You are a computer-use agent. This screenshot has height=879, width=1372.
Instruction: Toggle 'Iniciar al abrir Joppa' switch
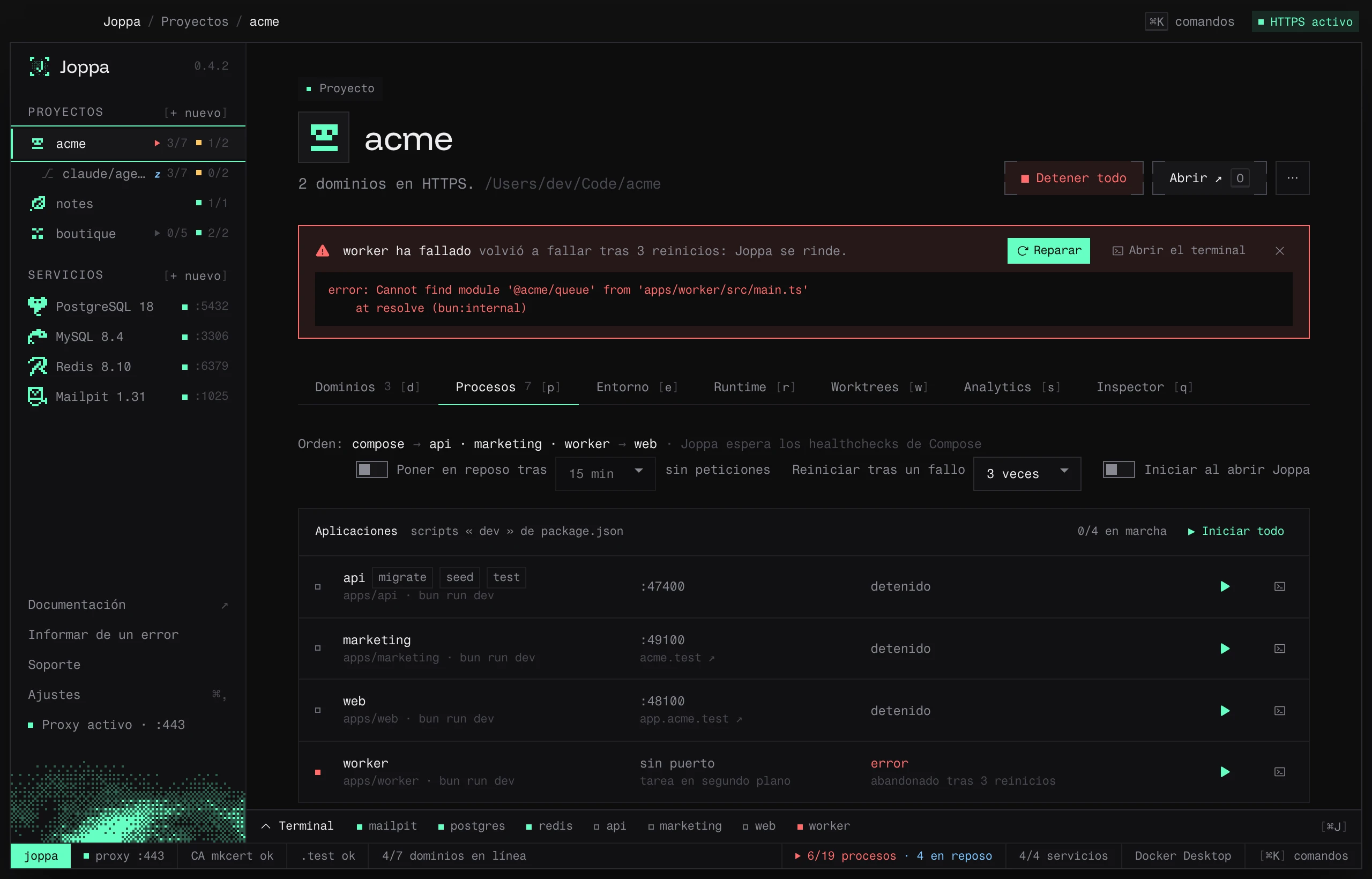[1118, 470]
